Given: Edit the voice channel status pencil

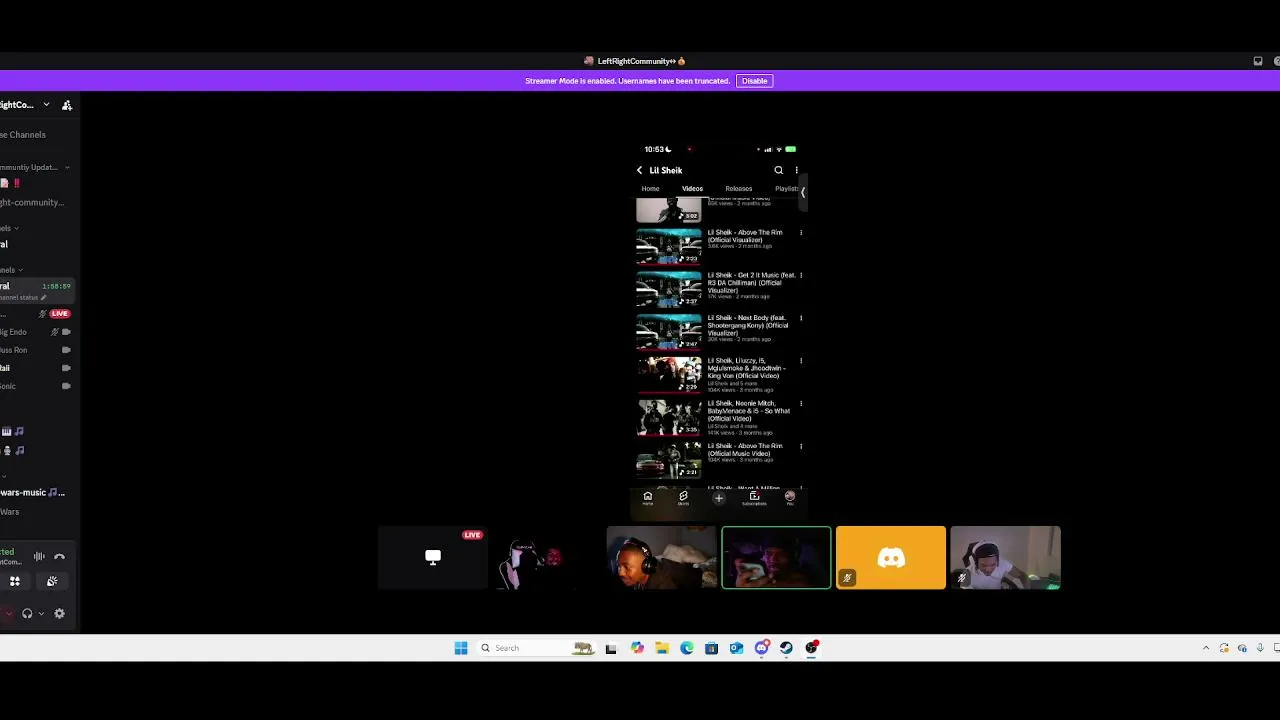Looking at the screenshot, I should click(43, 298).
